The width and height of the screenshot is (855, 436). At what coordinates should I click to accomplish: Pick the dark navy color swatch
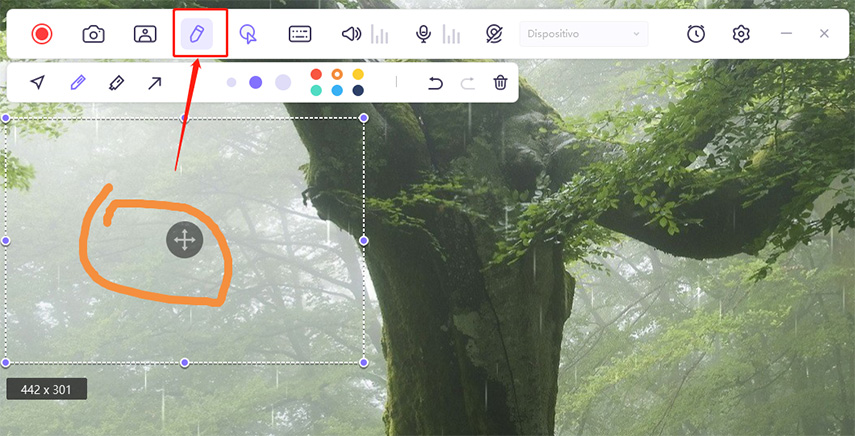(x=358, y=90)
